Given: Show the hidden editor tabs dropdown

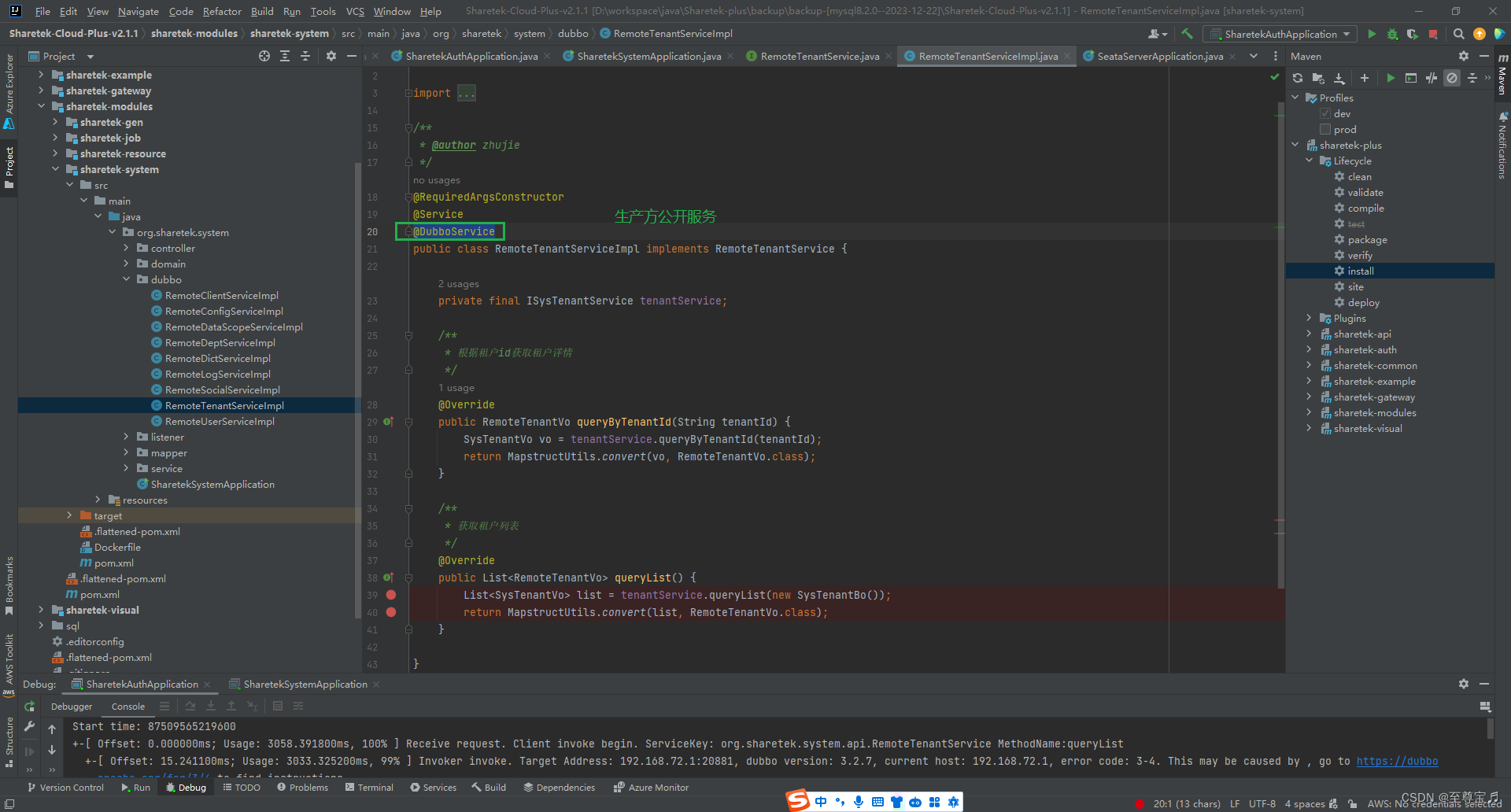Looking at the screenshot, I should point(1254,56).
